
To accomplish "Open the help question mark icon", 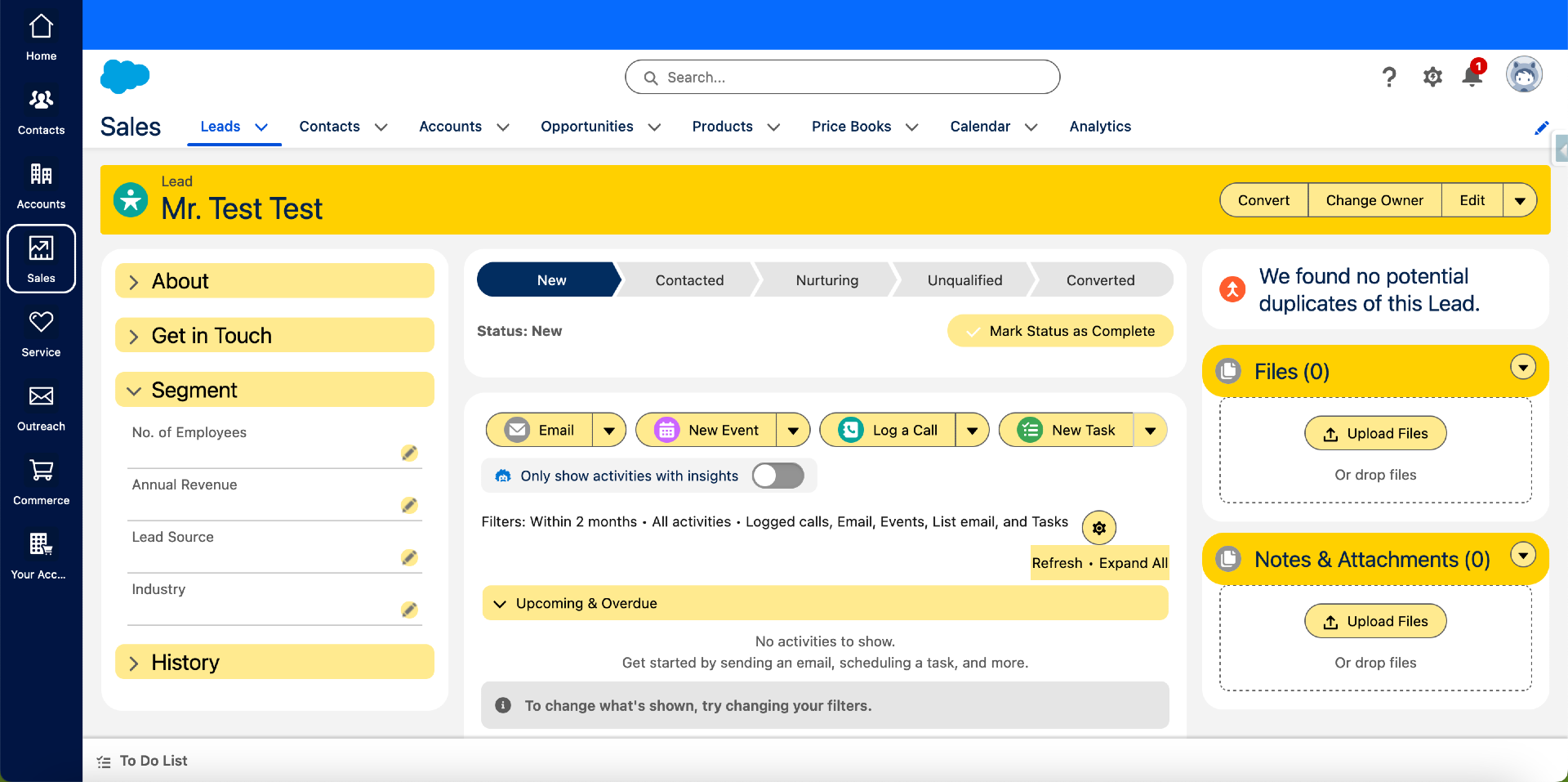I will point(1388,77).
